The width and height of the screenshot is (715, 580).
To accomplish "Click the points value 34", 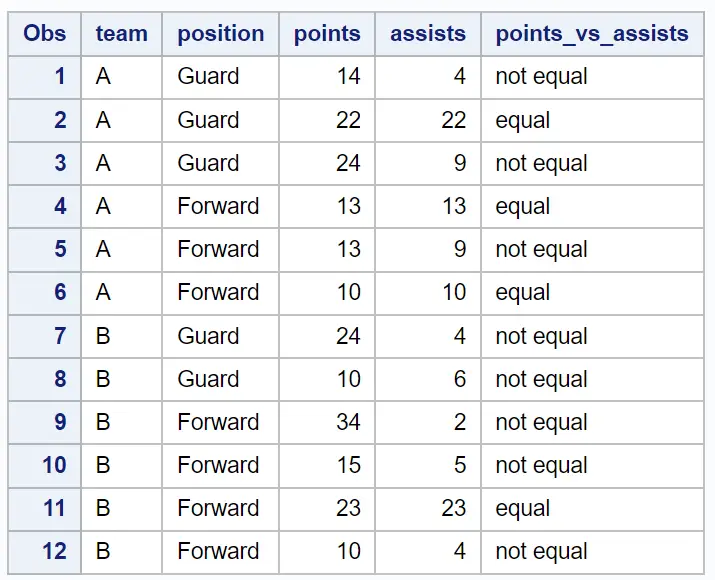I will click(348, 422).
